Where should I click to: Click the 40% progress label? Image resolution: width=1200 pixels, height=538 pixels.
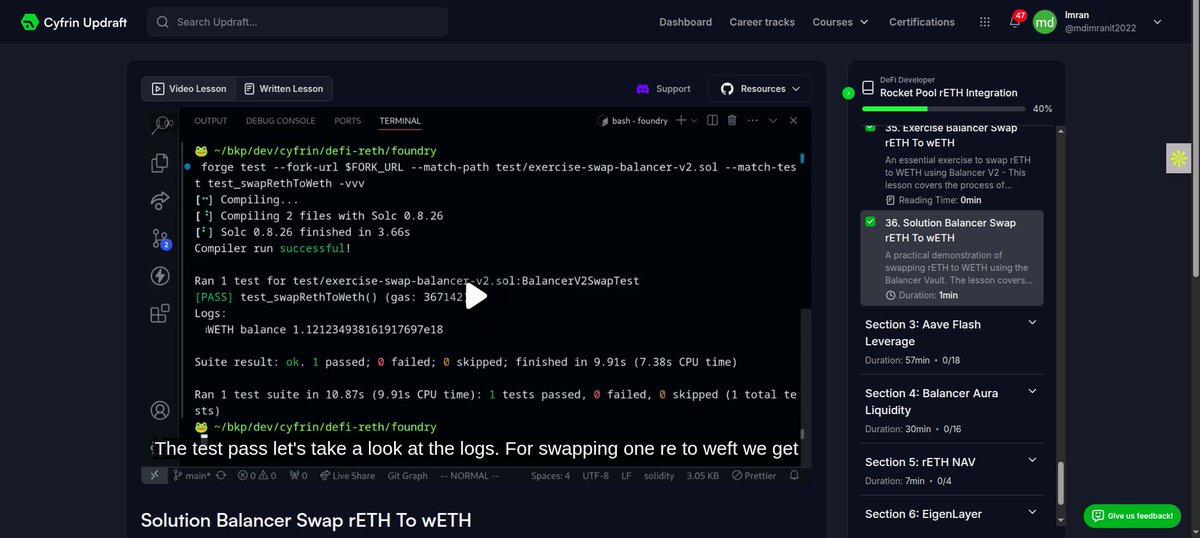point(1042,108)
